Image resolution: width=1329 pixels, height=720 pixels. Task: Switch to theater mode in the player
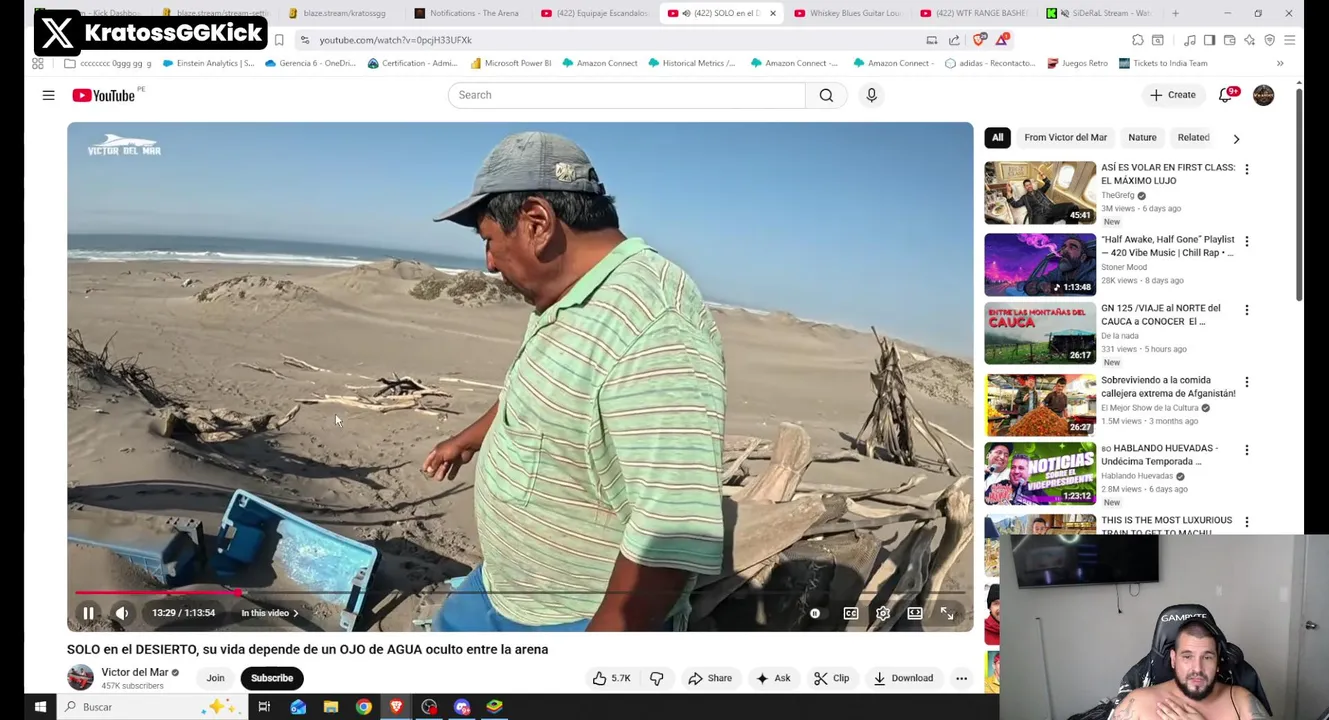915,613
